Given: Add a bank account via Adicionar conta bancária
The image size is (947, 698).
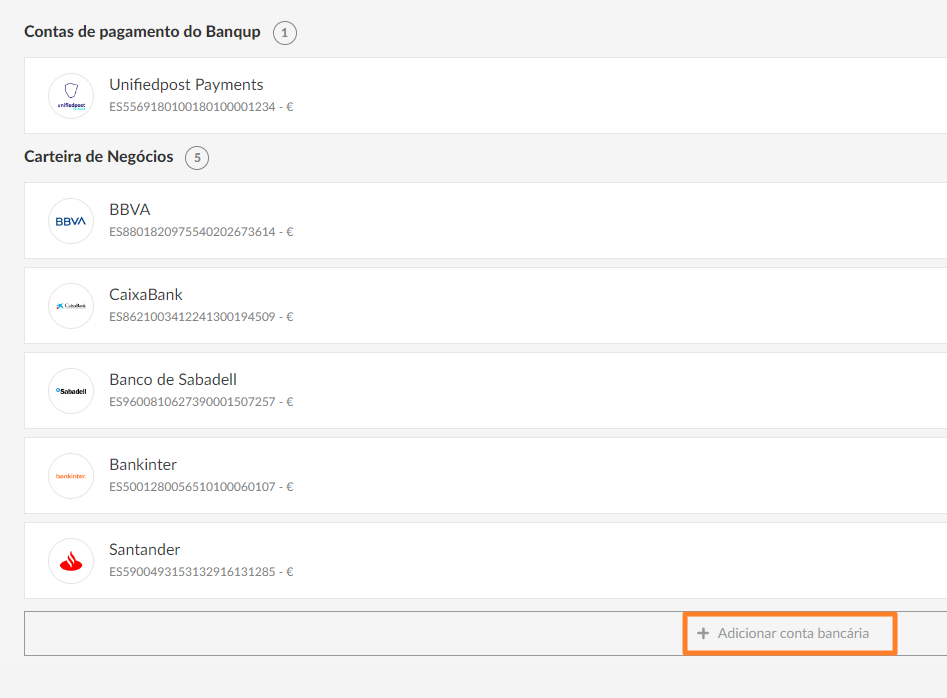Looking at the screenshot, I should click(789, 633).
